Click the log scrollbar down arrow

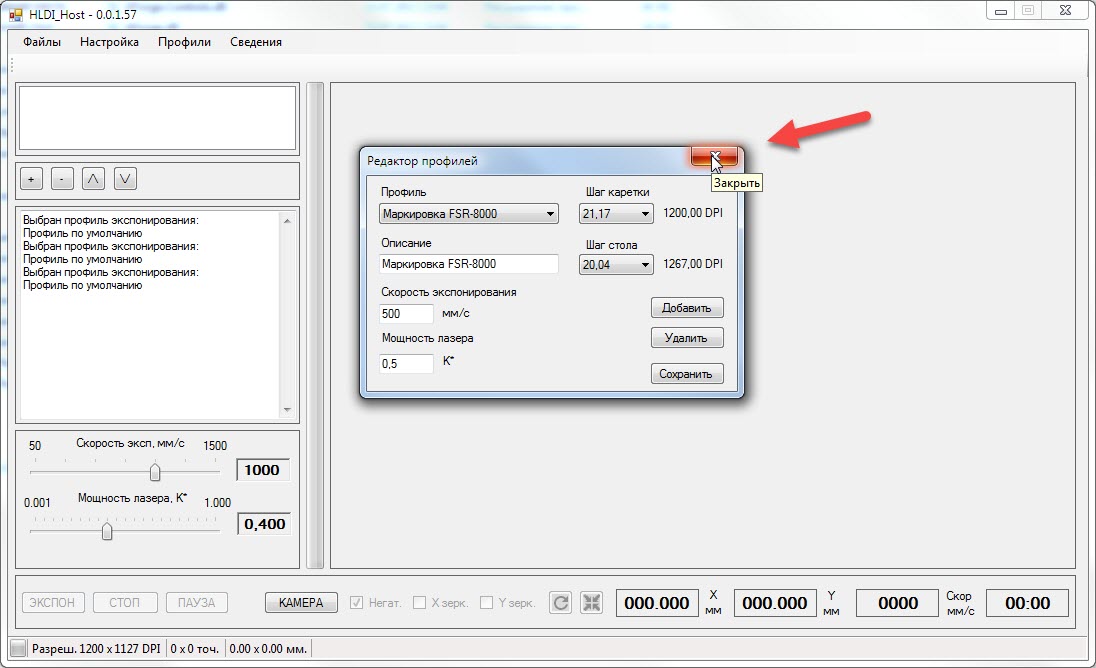(x=287, y=410)
